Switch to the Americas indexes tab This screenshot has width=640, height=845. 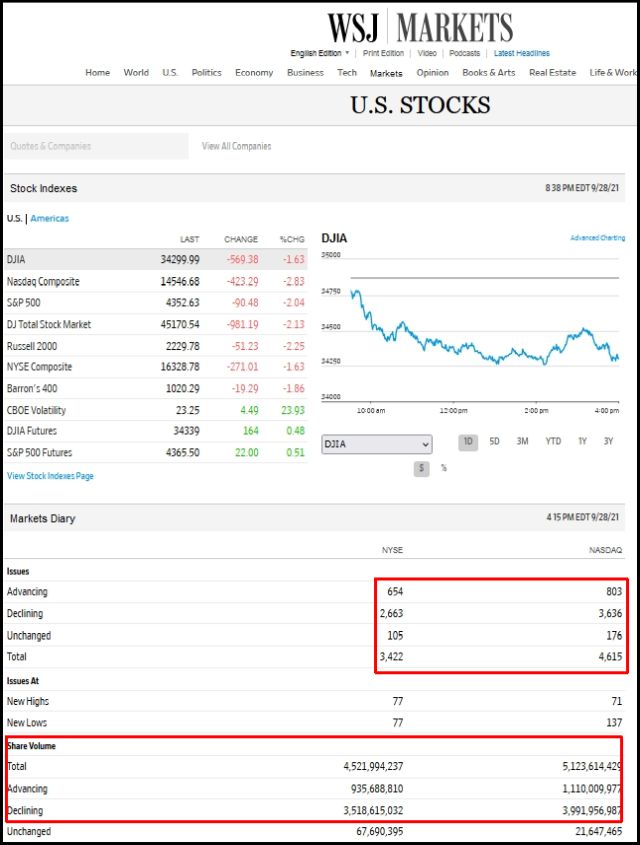click(x=49, y=218)
